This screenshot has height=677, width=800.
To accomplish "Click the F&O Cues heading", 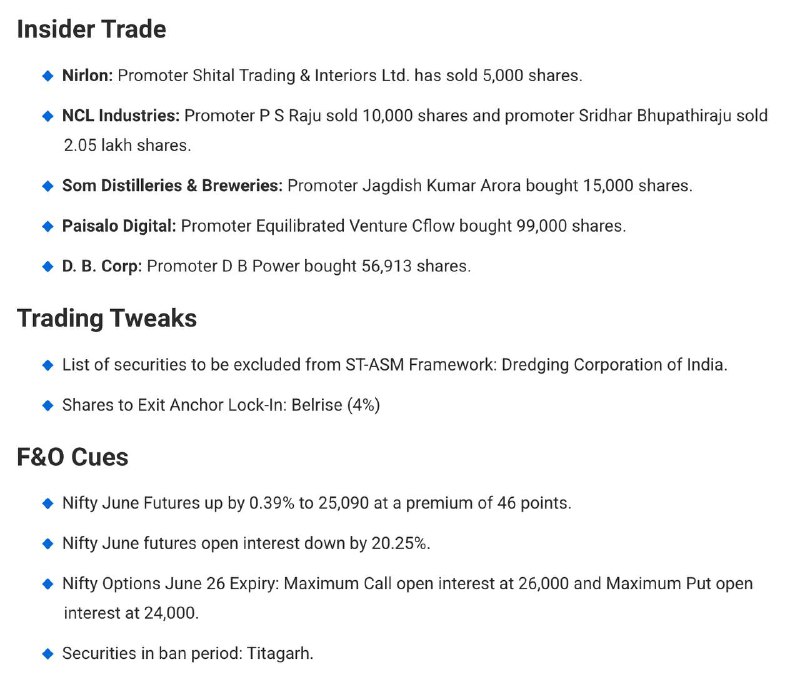I will pyautogui.click(x=72, y=457).
